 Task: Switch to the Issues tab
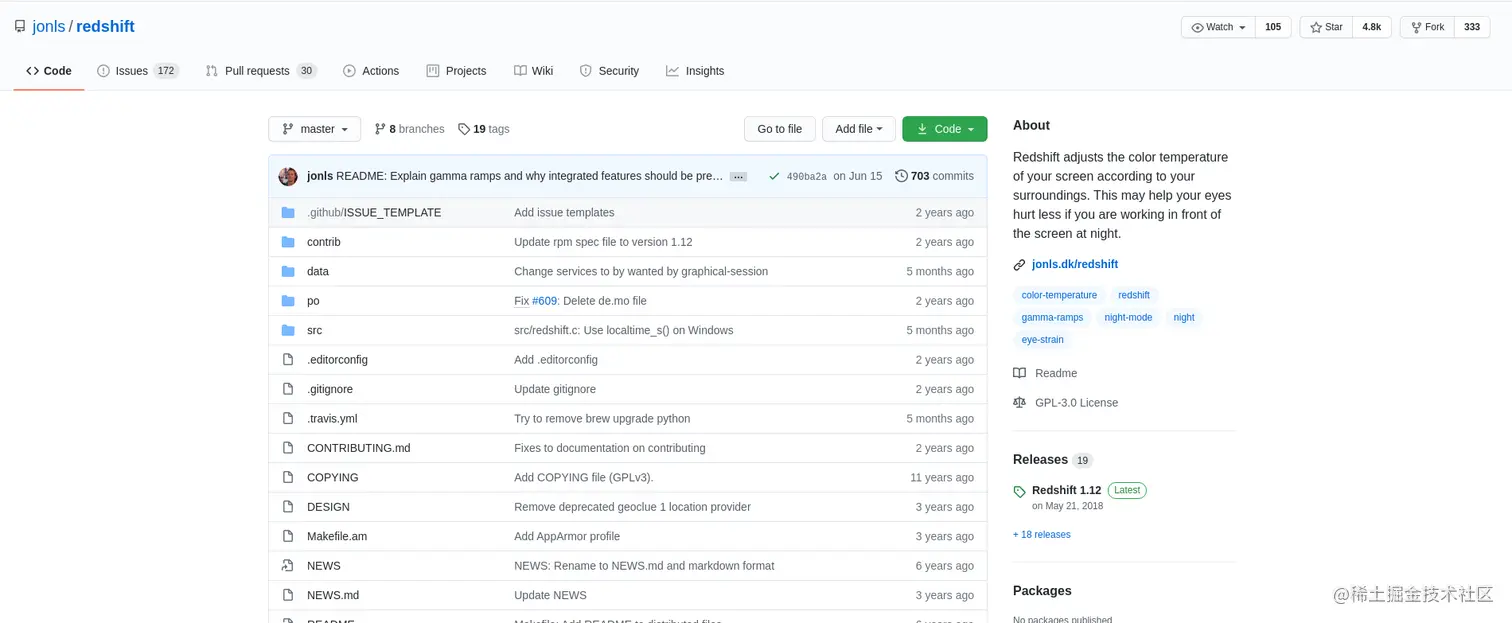[x=138, y=71]
